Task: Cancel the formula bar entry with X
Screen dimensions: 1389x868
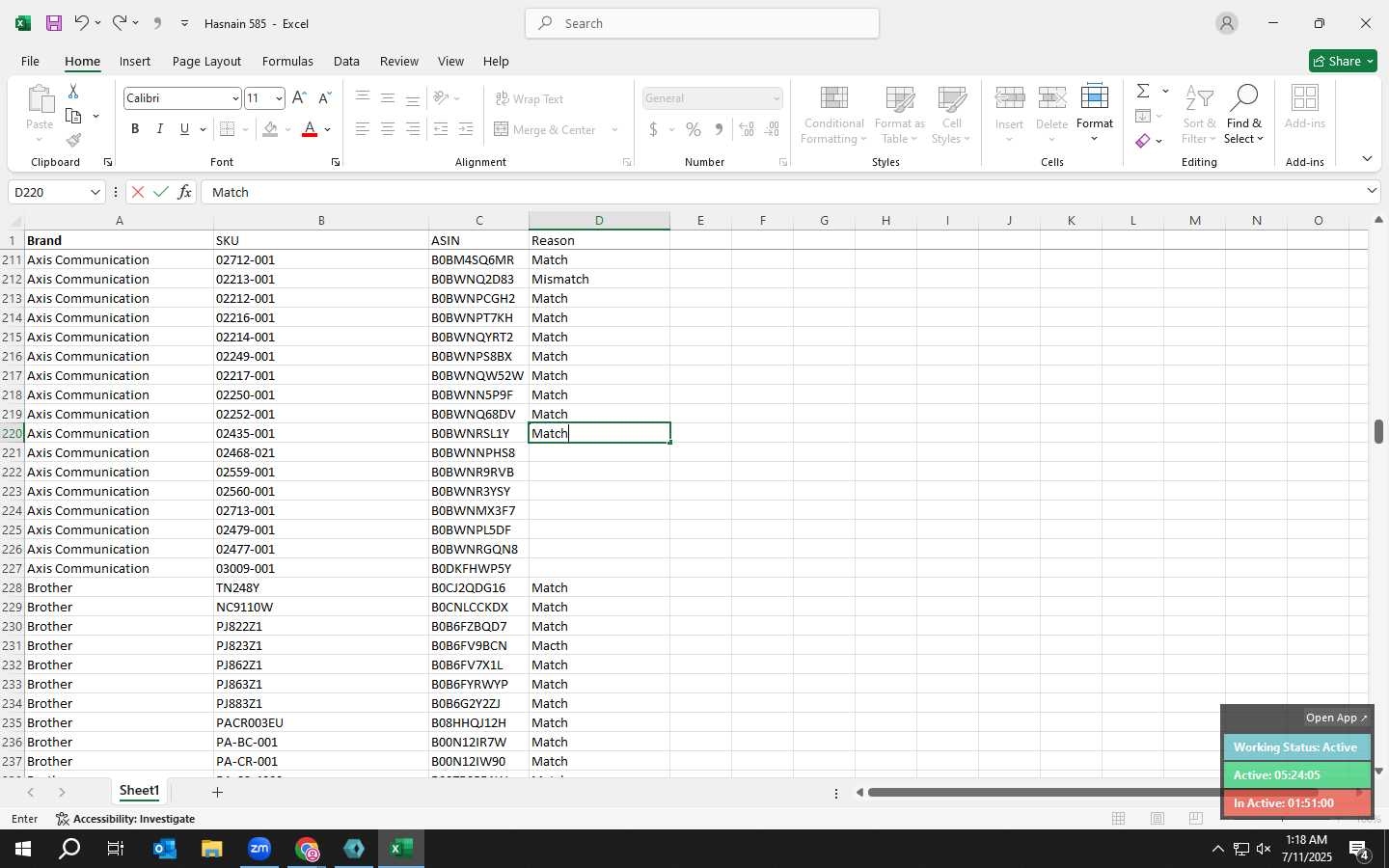Action: tap(138, 192)
